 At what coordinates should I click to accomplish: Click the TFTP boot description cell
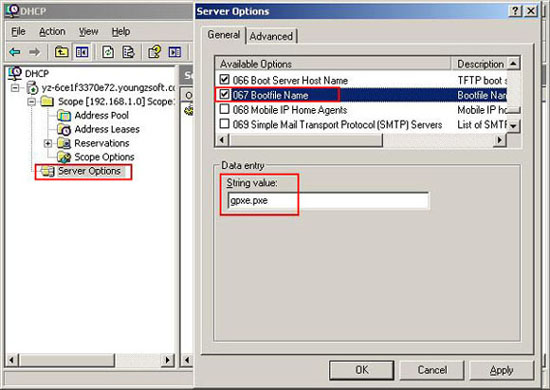pos(482,80)
